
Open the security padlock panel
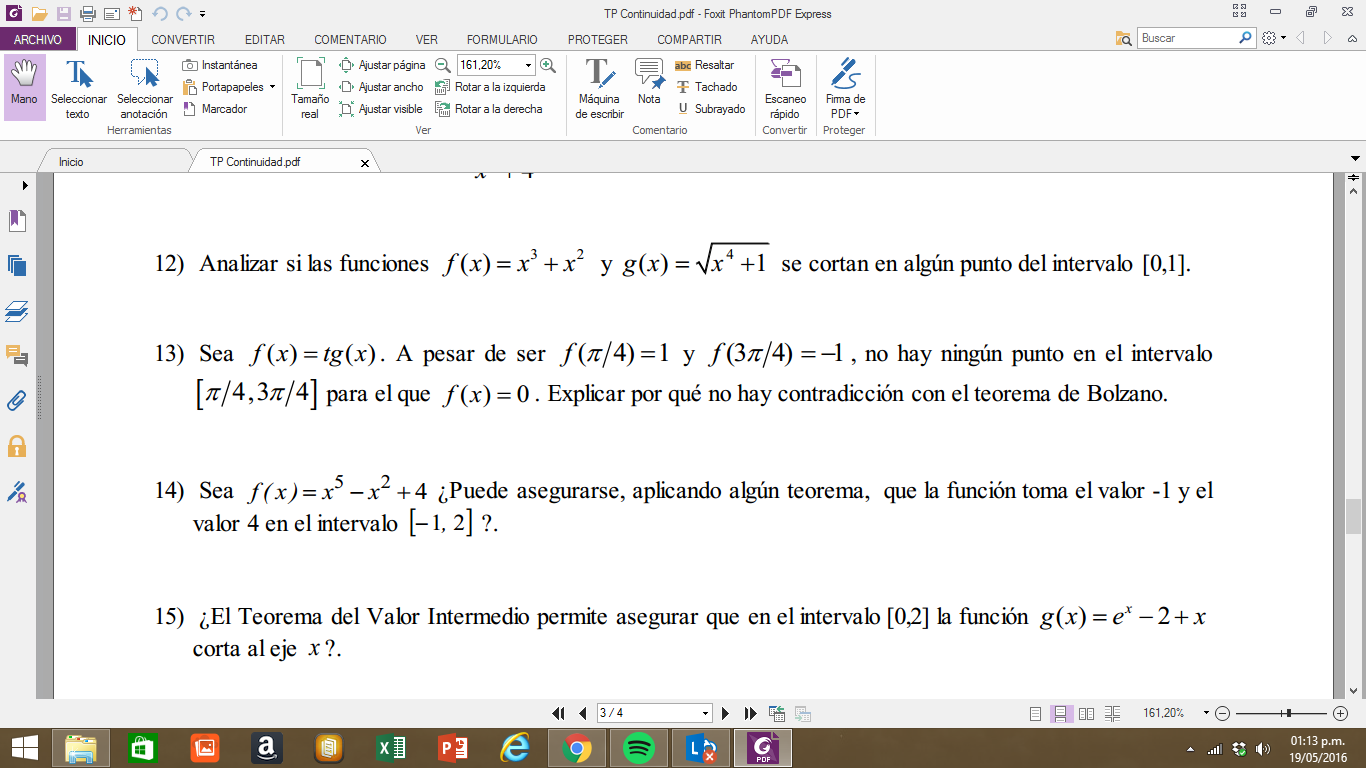point(16,446)
